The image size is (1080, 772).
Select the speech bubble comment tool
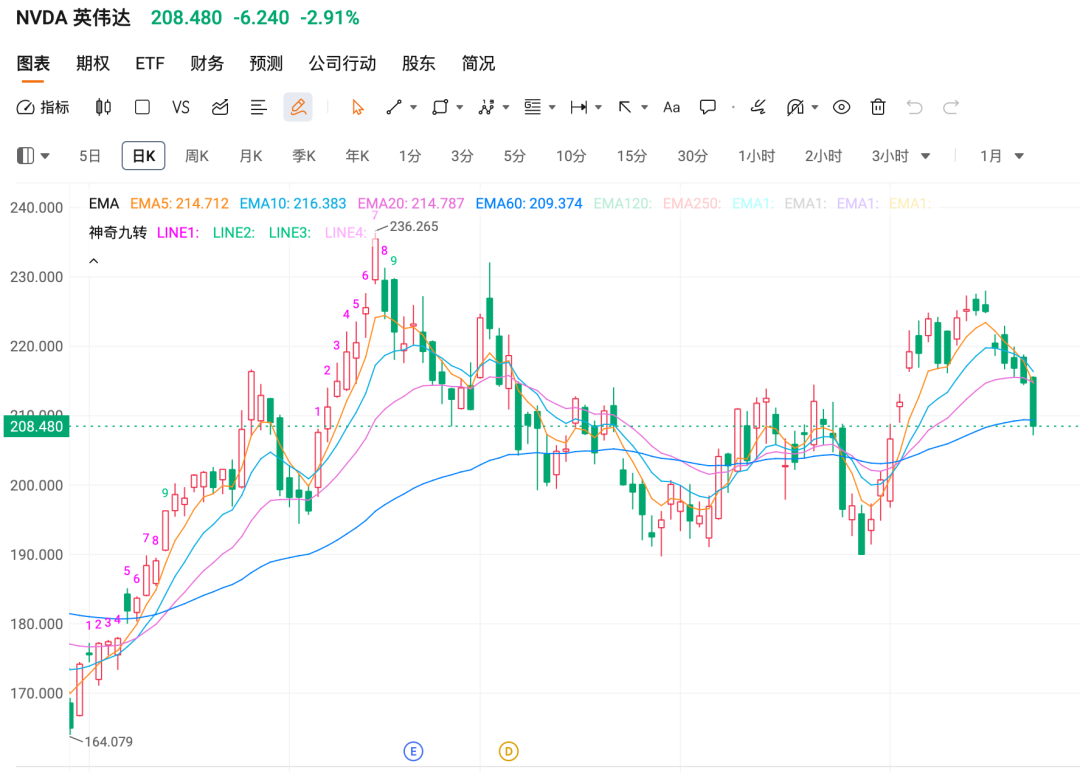[708, 107]
